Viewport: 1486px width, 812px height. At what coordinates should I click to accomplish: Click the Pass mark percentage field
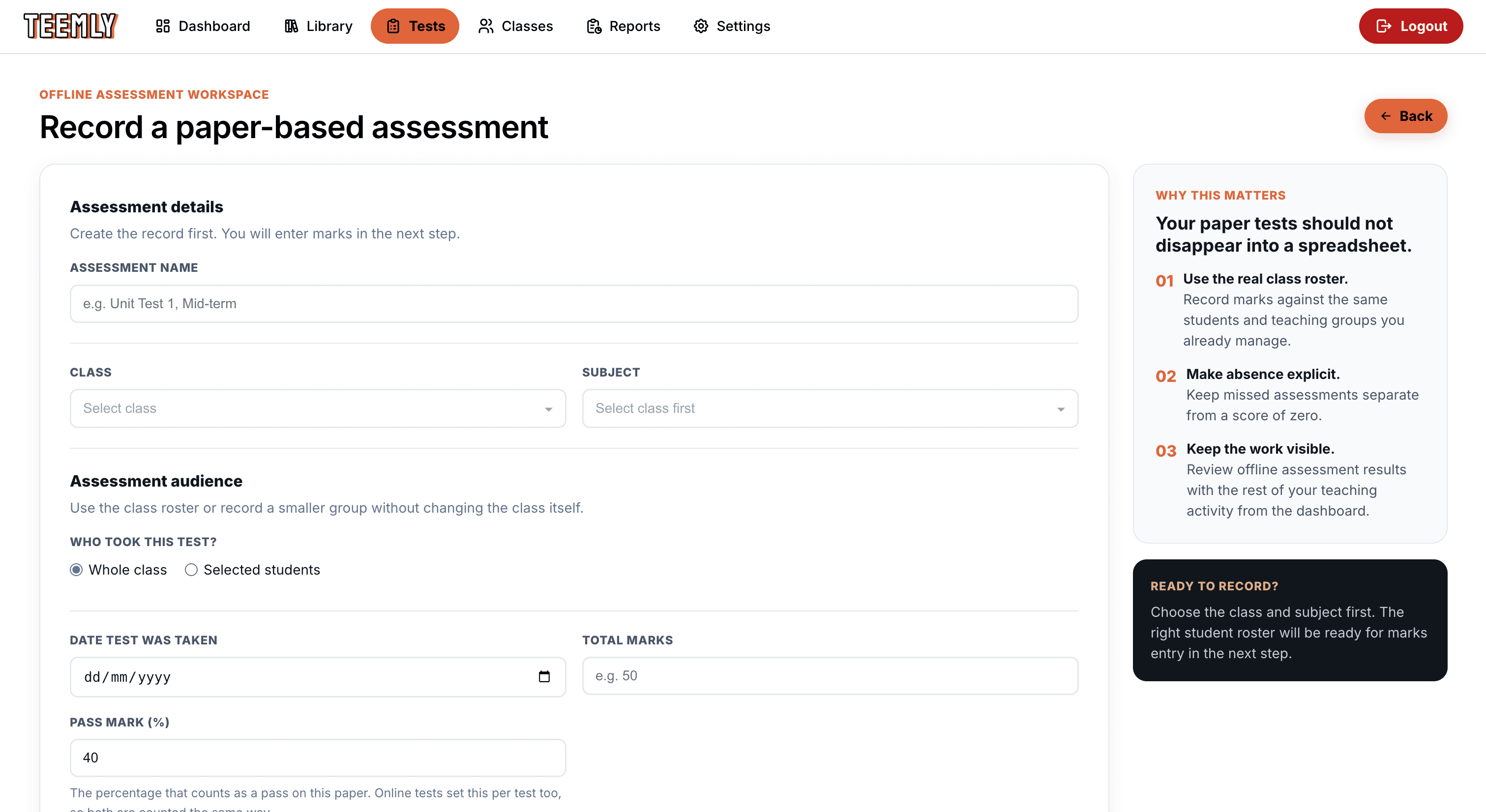pos(318,758)
